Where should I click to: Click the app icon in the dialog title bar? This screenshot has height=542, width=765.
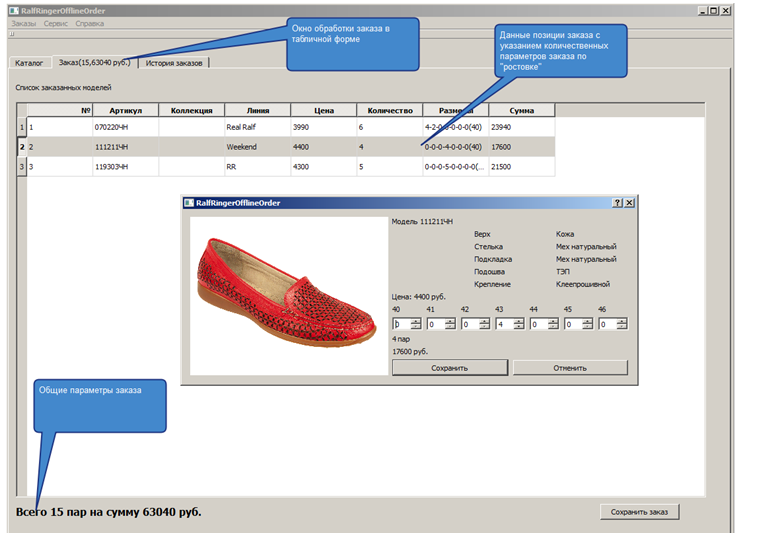point(189,203)
